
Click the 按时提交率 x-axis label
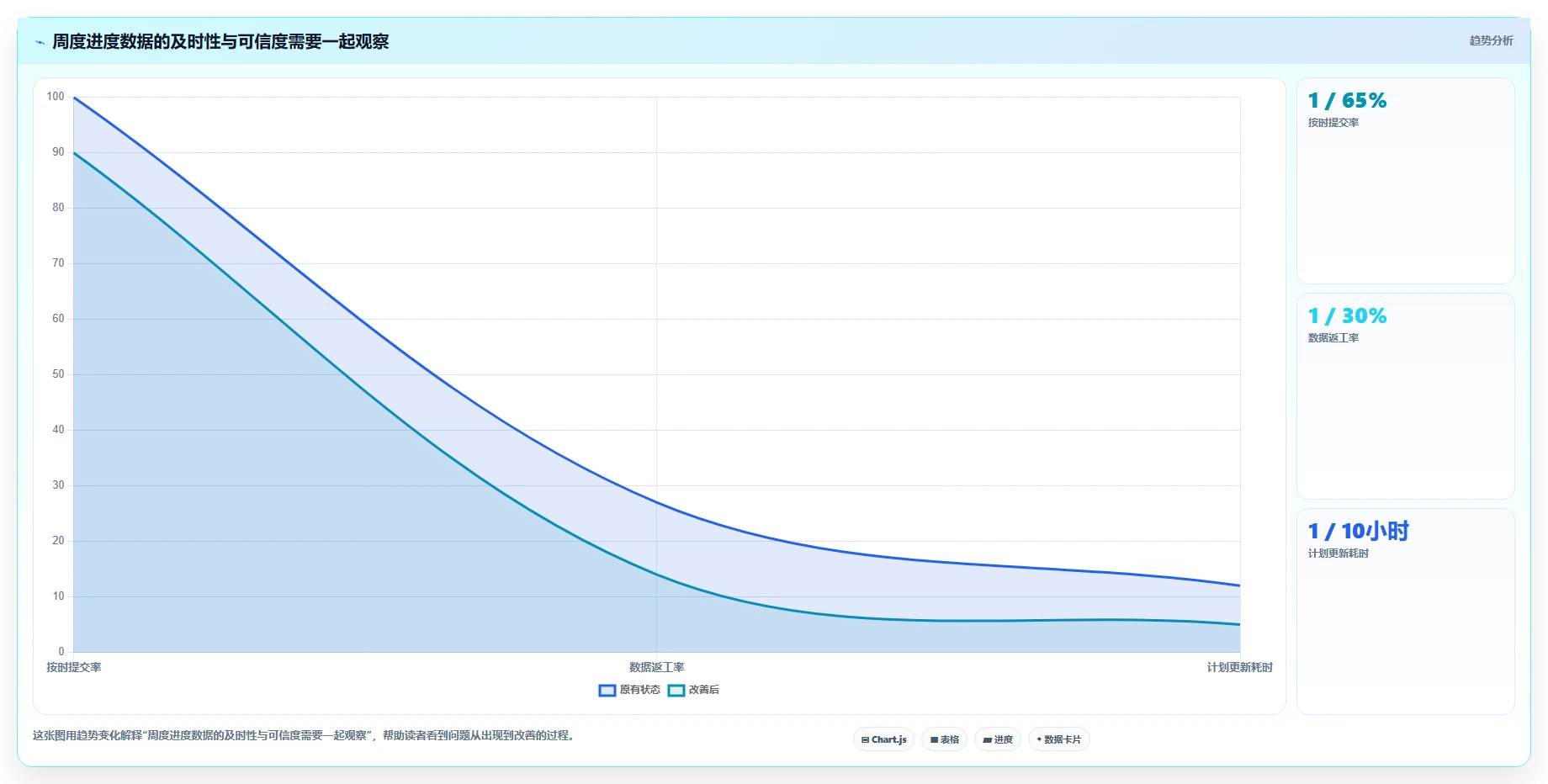pos(74,667)
